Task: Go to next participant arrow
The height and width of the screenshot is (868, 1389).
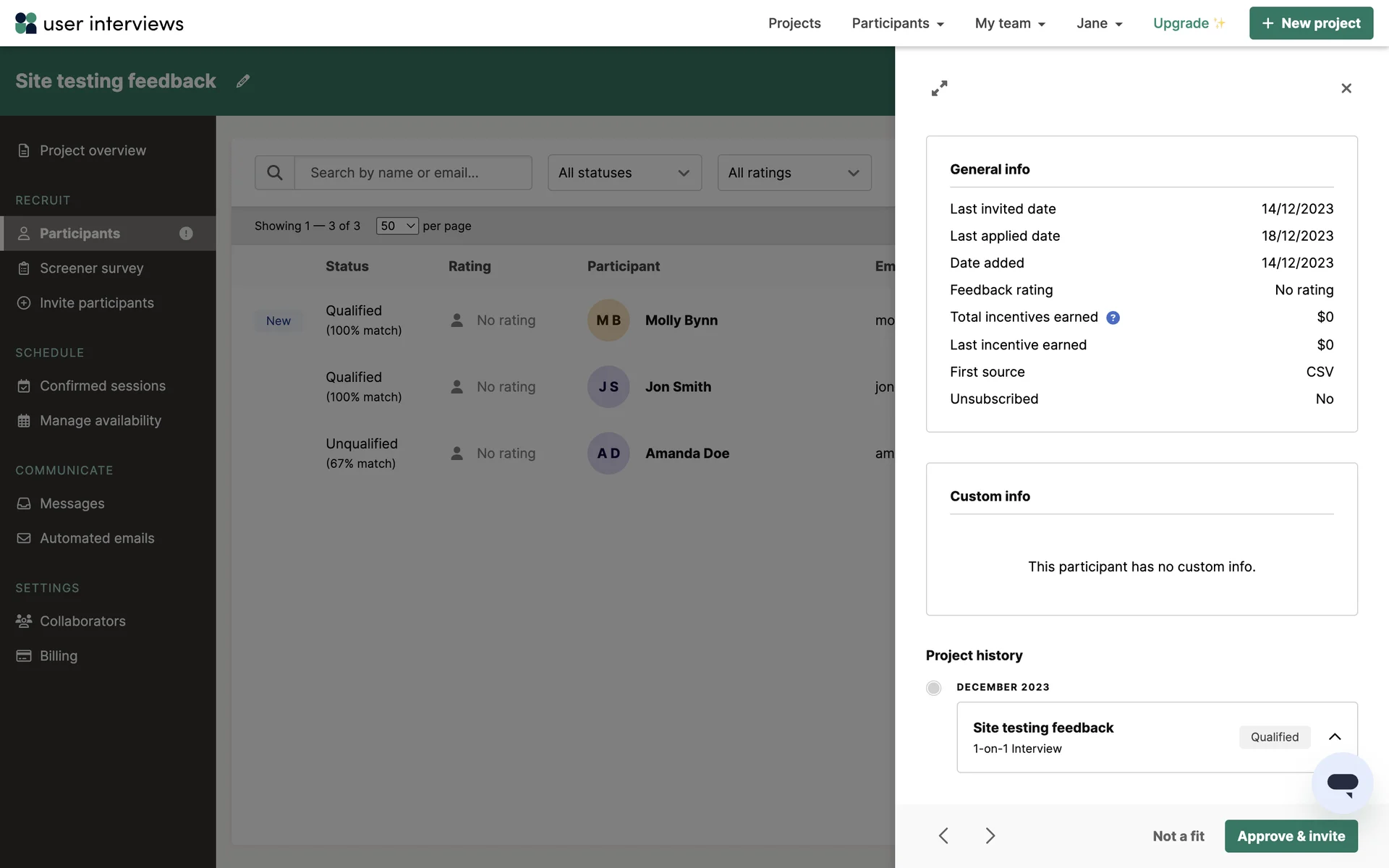Action: [990, 836]
